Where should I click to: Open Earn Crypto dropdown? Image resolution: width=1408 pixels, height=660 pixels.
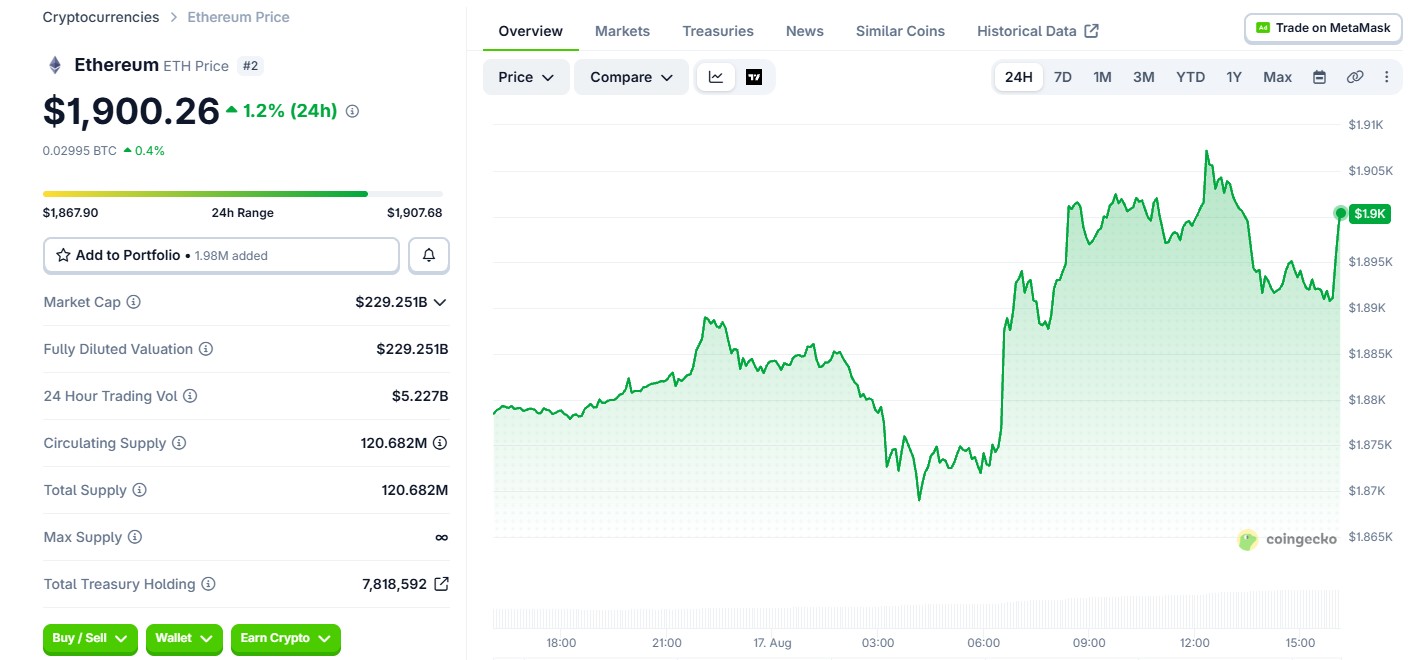click(x=286, y=638)
